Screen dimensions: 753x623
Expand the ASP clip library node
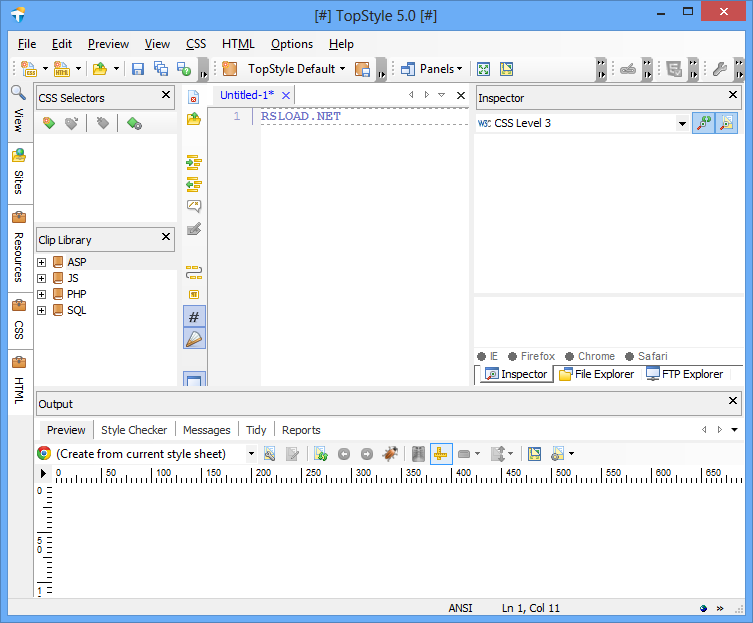[x=42, y=262]
